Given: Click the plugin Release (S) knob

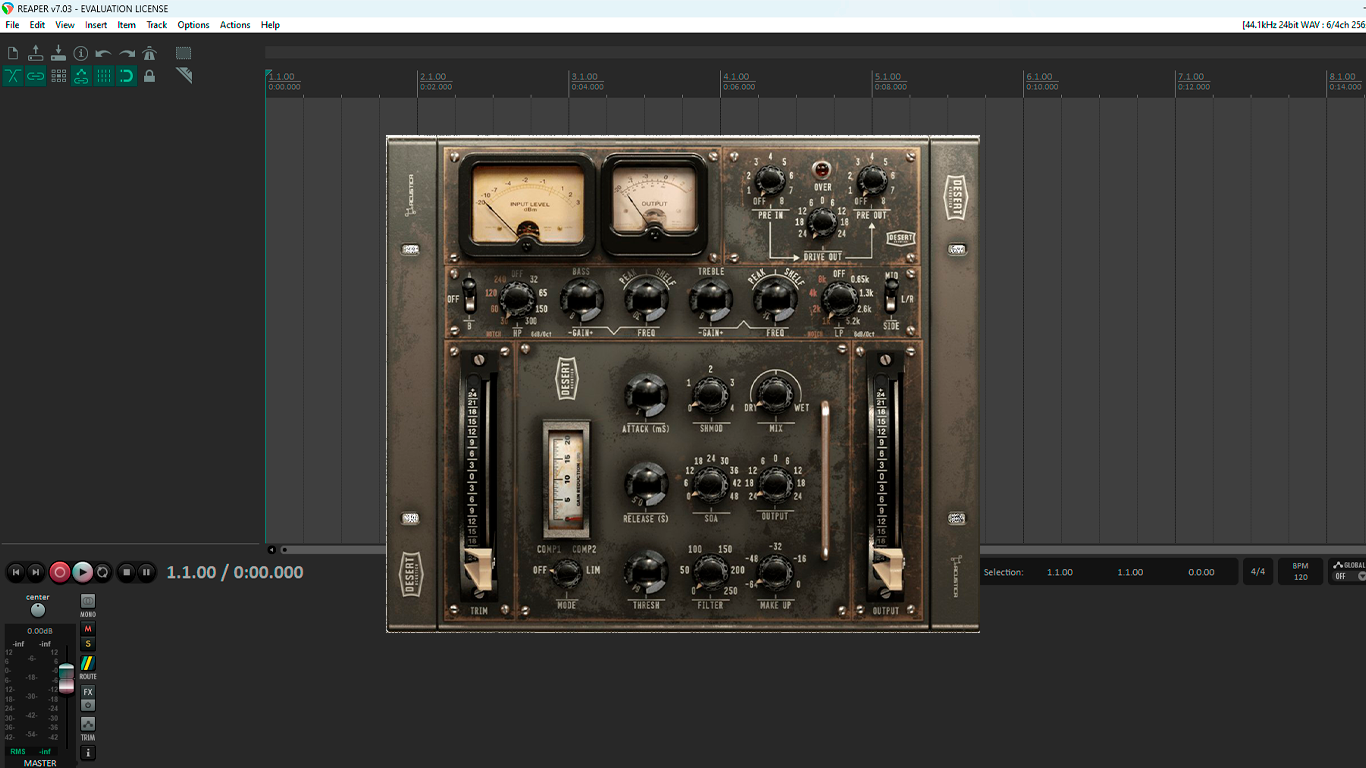Looking at the screenshot, I should click(x=646, y=484).
